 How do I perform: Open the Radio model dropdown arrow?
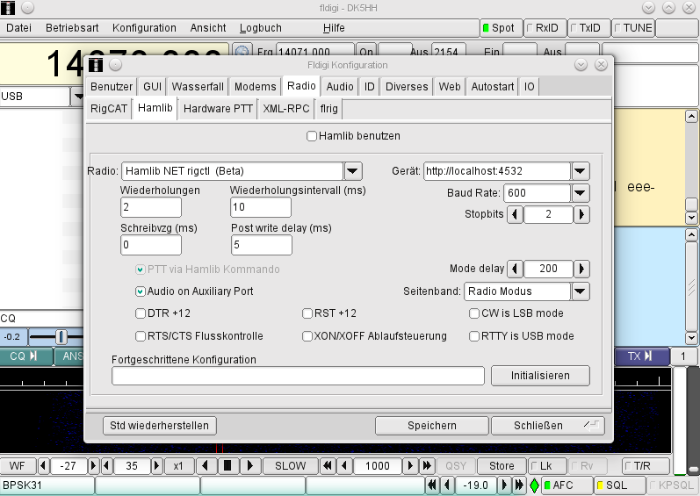point(352,171)
